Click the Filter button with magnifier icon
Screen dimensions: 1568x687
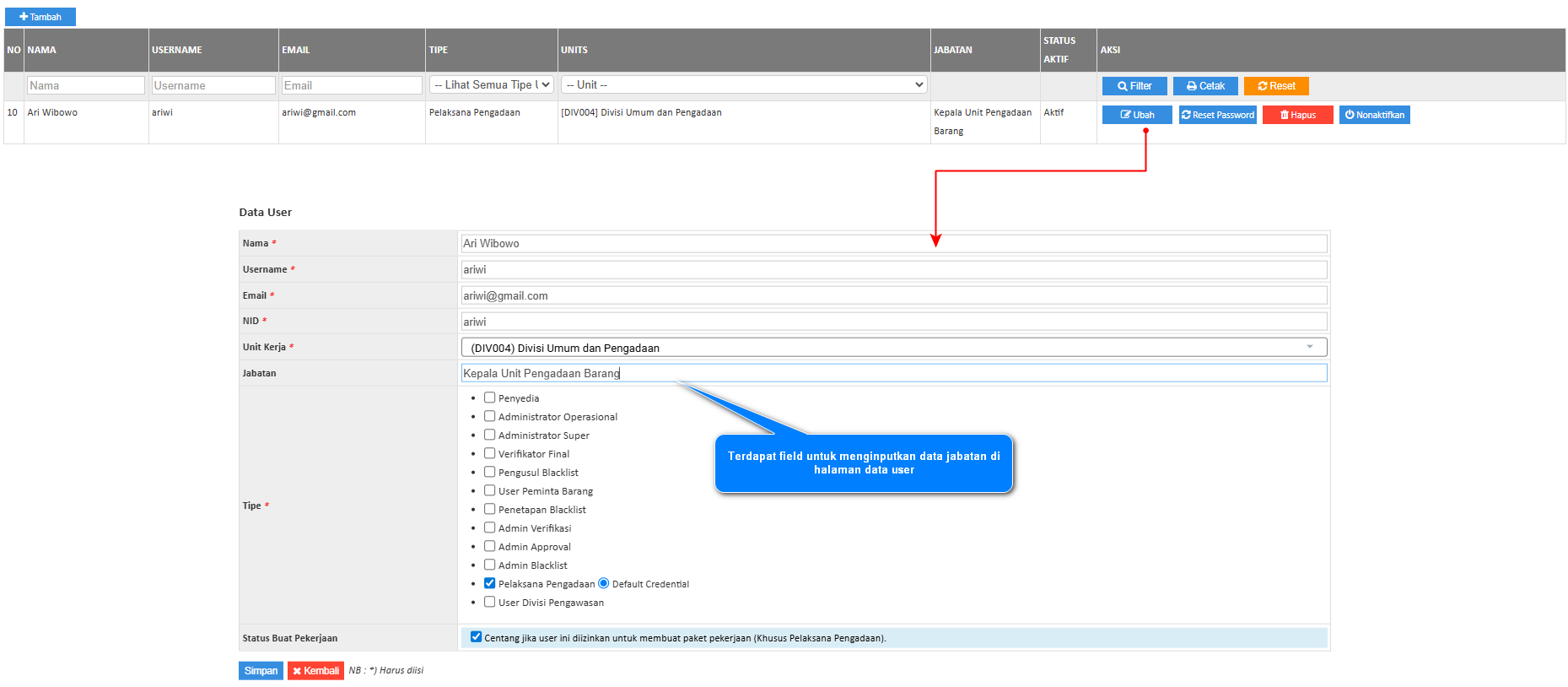1134,86
